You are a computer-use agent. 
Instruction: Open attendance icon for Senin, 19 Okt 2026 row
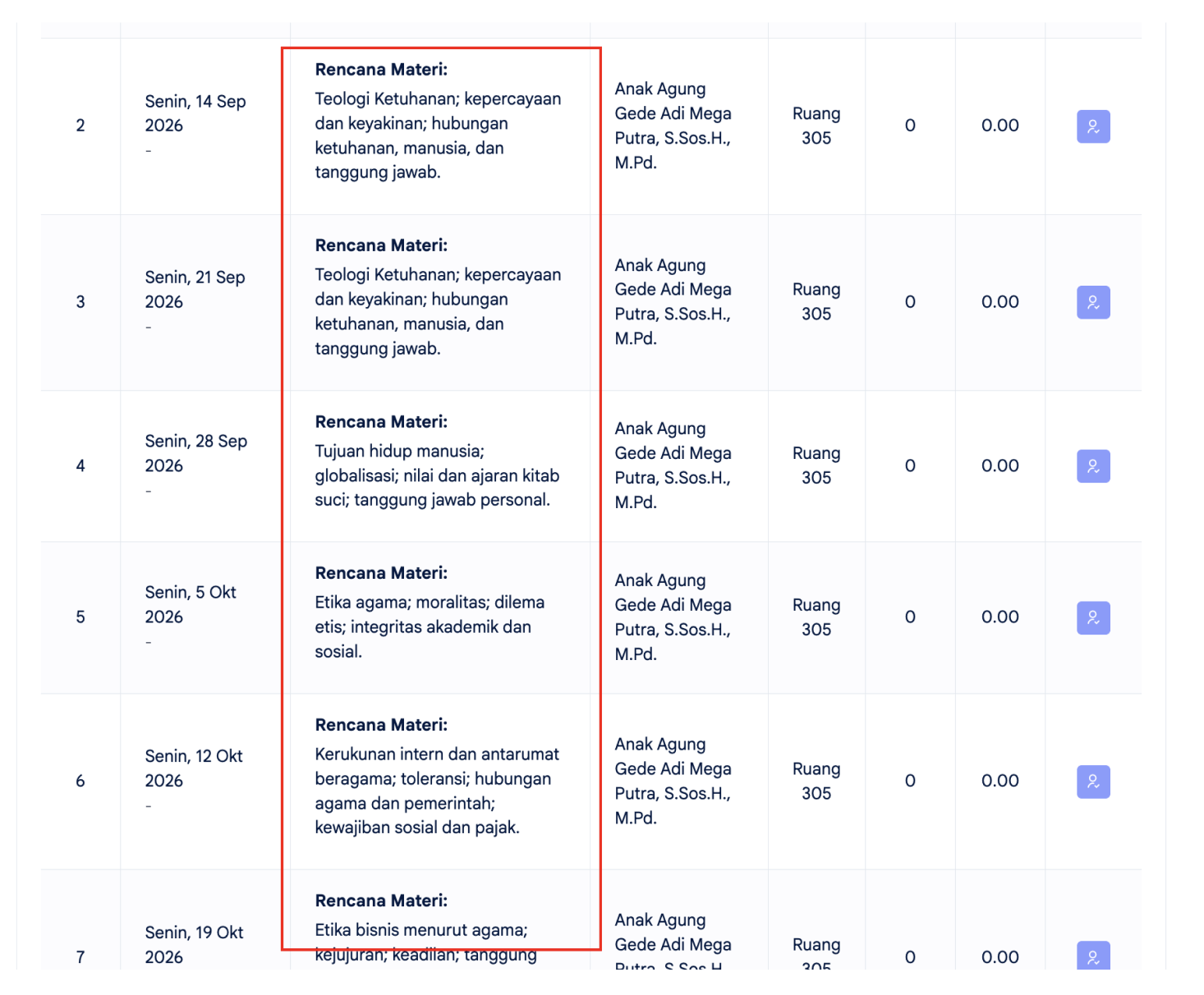click(1093, 956)
